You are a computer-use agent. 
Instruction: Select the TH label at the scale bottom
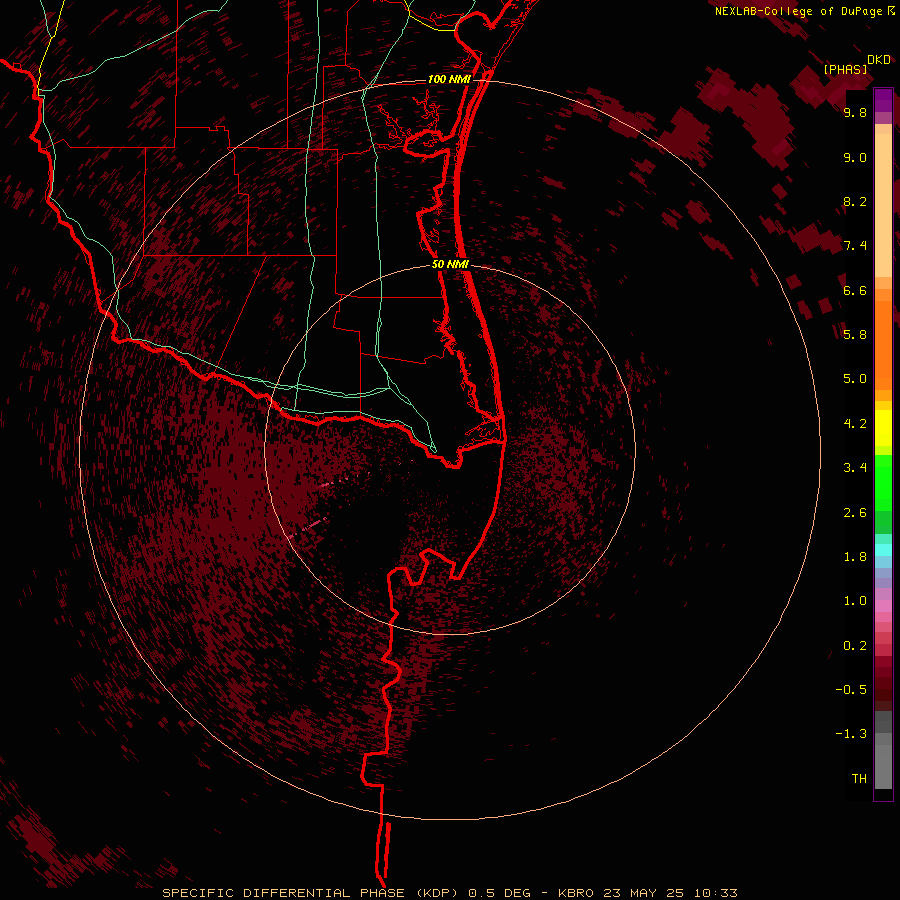(x=859, y=778)
